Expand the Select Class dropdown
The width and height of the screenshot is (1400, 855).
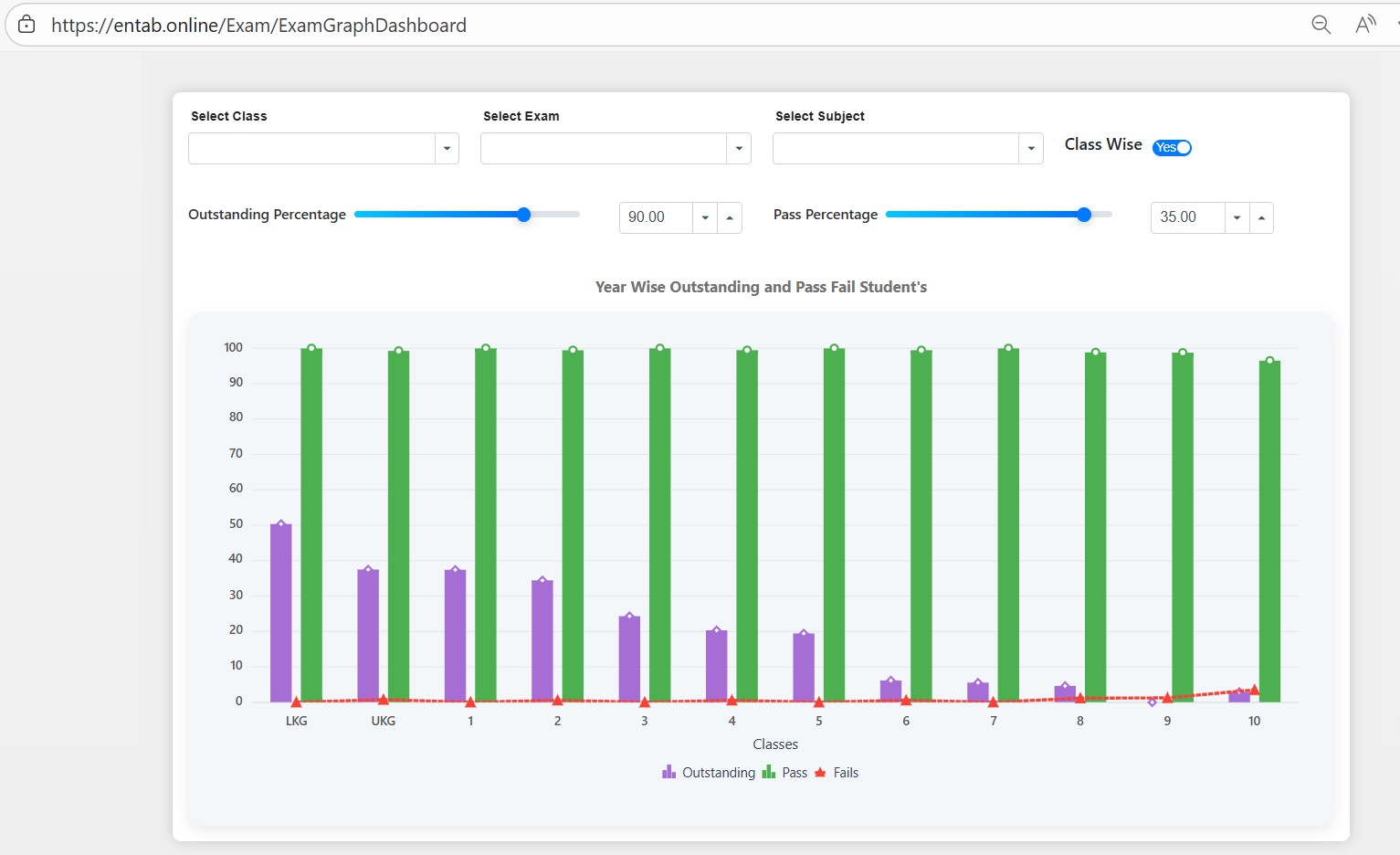[x=447, y=148]
